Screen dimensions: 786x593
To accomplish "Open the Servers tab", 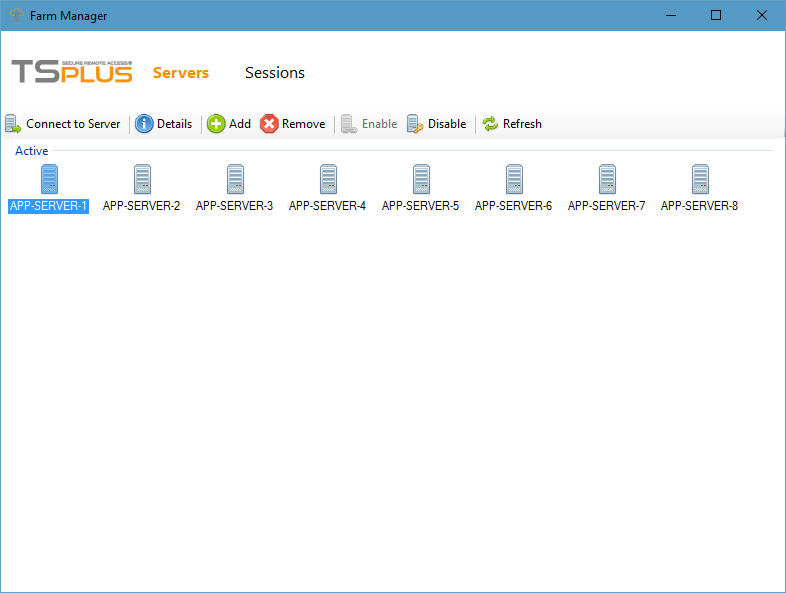I will 181,73.
